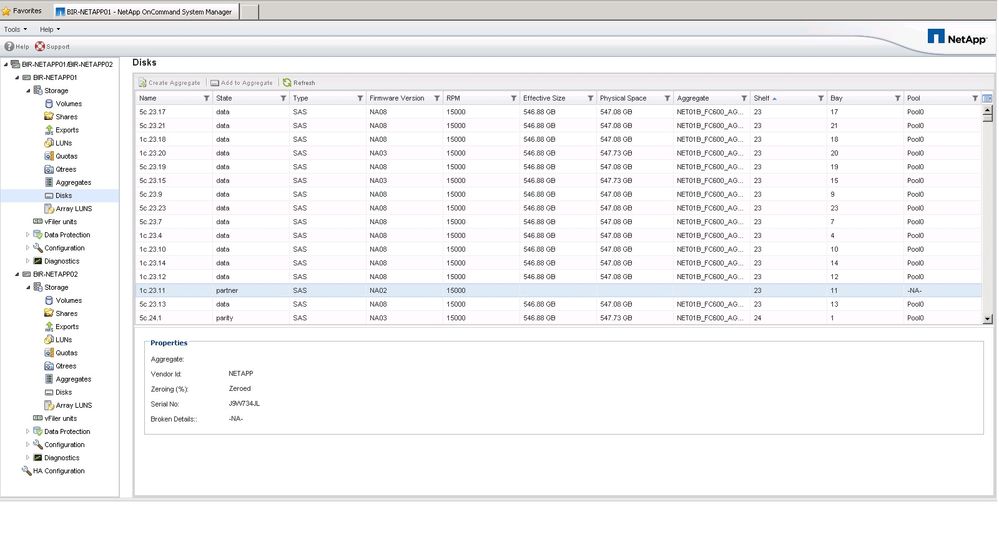Click the Create Aggregate button
This screenshot has height=547, width=999.
[169, 83]
